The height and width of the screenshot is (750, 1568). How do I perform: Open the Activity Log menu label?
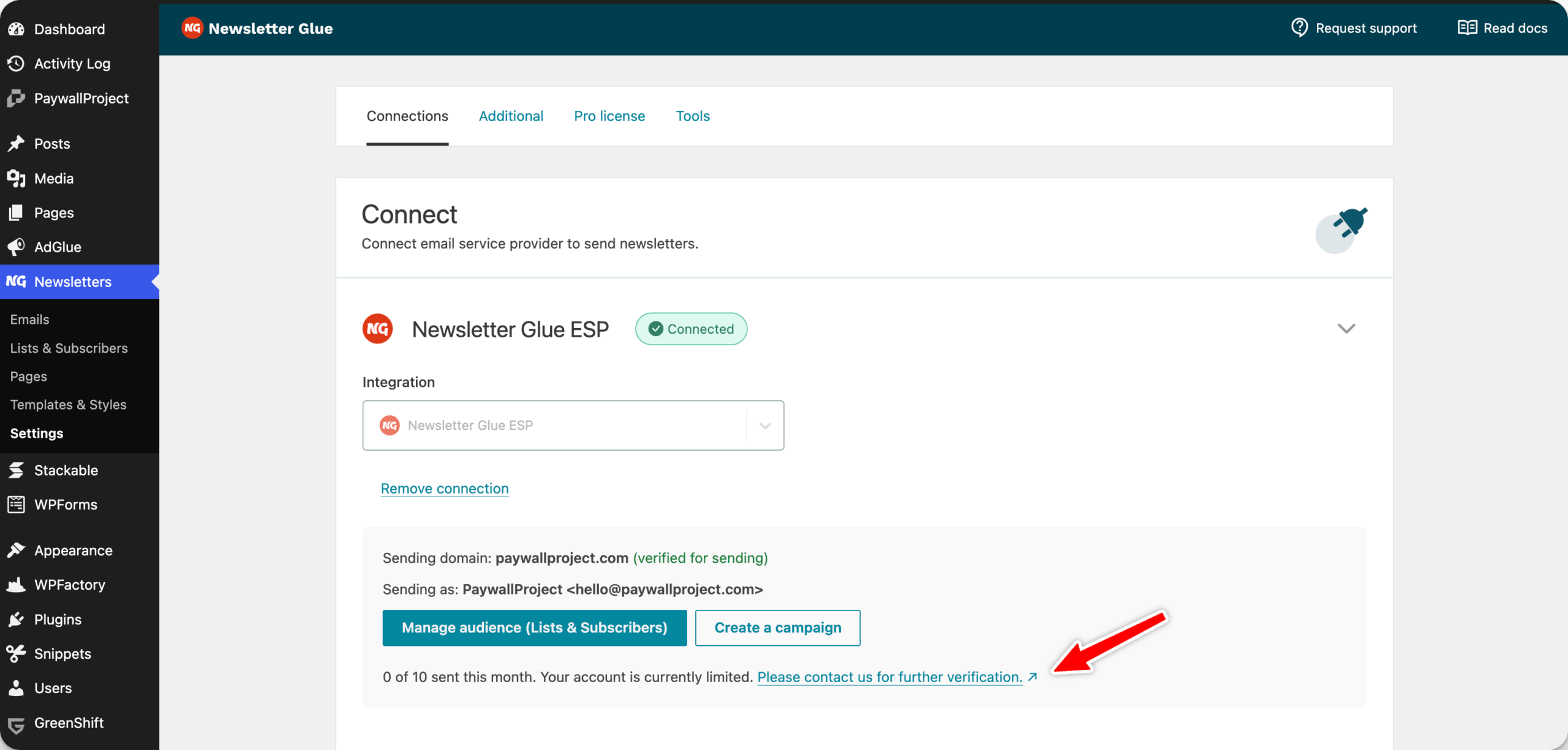(x=72, y=64)
